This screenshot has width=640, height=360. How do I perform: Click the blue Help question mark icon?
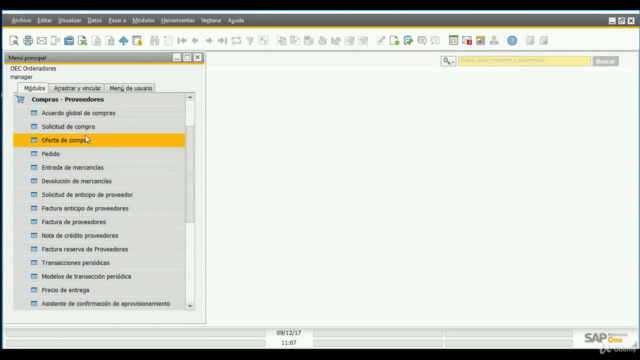click(x=512, y=40)
